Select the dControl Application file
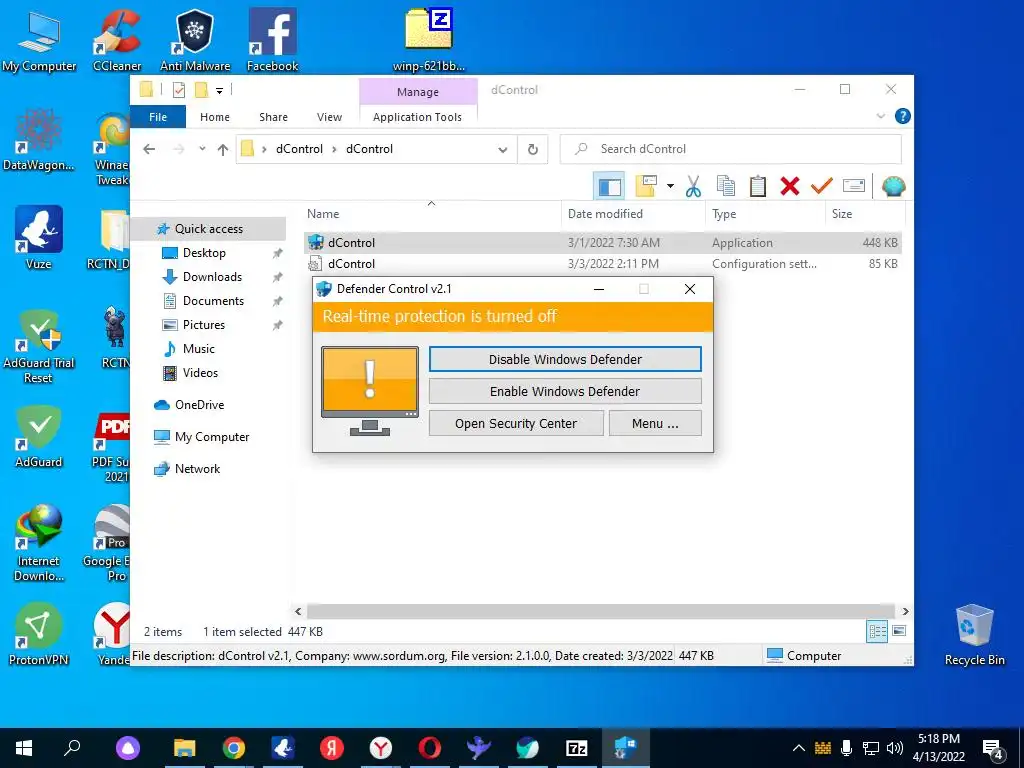Image resolution: width=1024 pixels, height=768 pixels. [602, 242]
